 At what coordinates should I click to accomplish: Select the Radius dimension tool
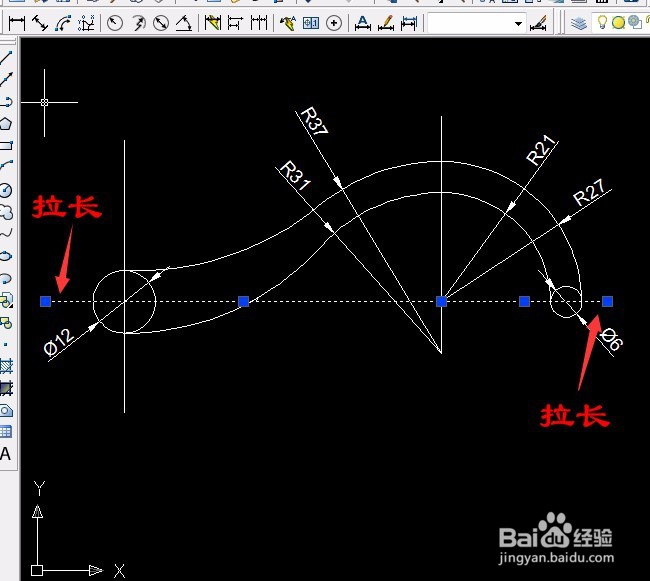(115, 23)
